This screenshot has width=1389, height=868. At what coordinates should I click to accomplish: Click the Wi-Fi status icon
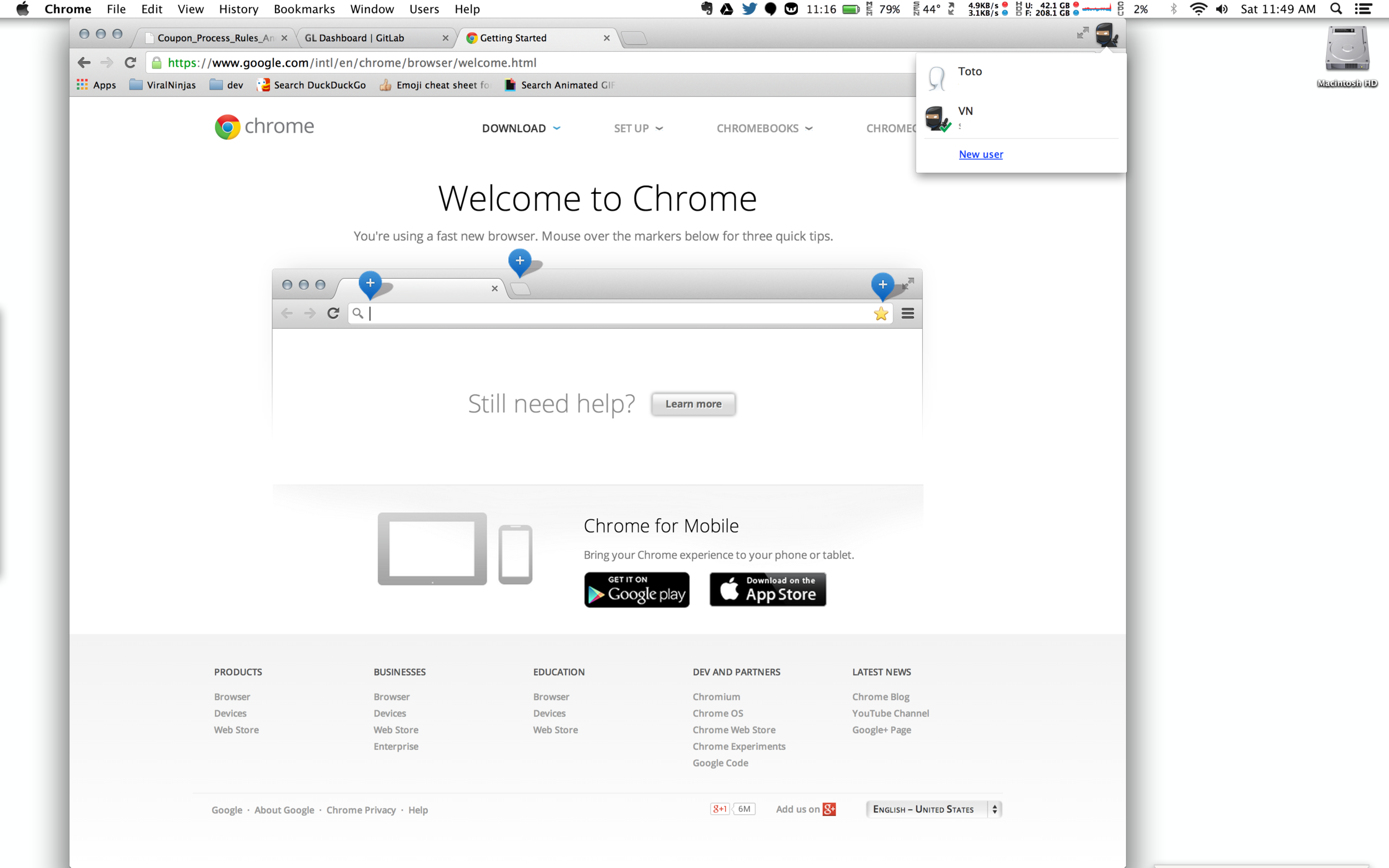pos(1198,9)
